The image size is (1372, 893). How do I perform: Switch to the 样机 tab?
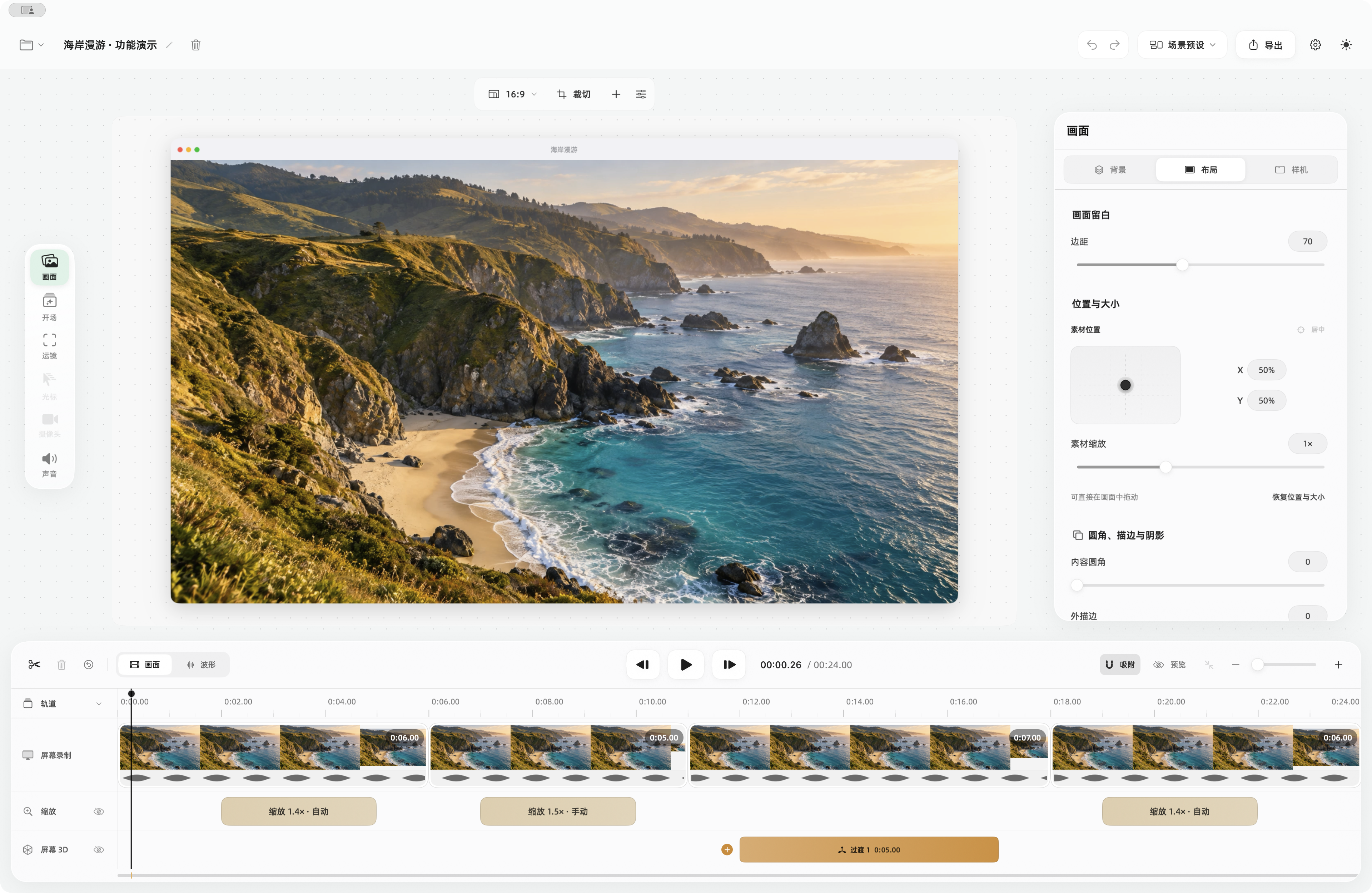(x=1291, y=169)
